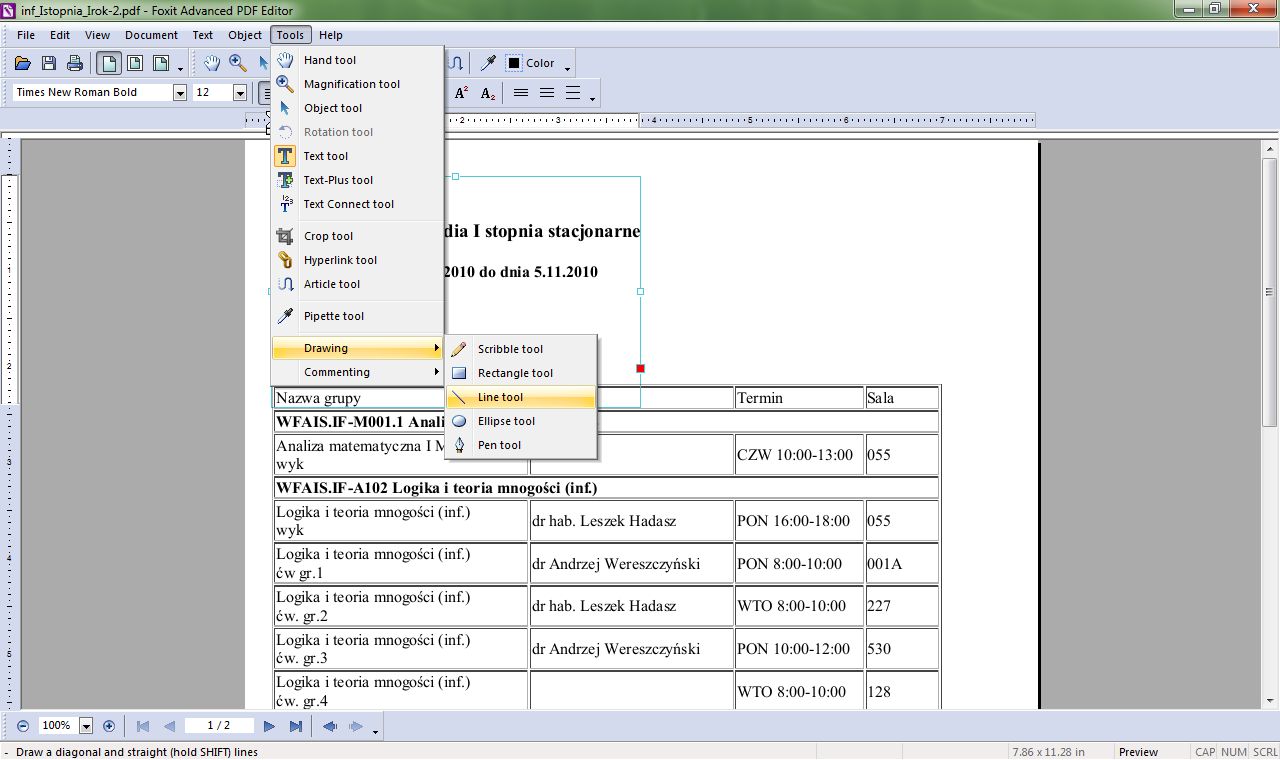Viewport: 1280px width, 760px height.
Task: Click the red selection handle
Action: (640, 368)
